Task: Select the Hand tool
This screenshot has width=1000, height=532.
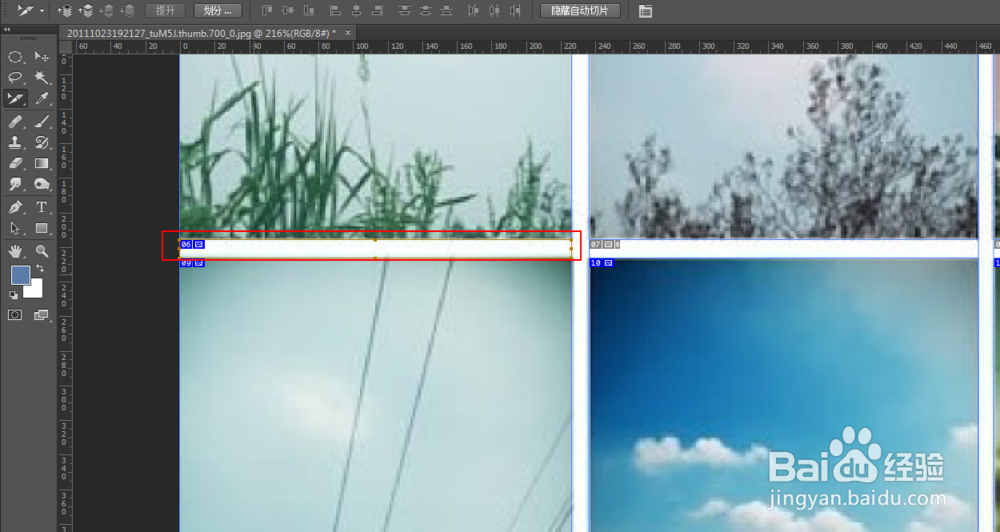Action: point(15,251)
